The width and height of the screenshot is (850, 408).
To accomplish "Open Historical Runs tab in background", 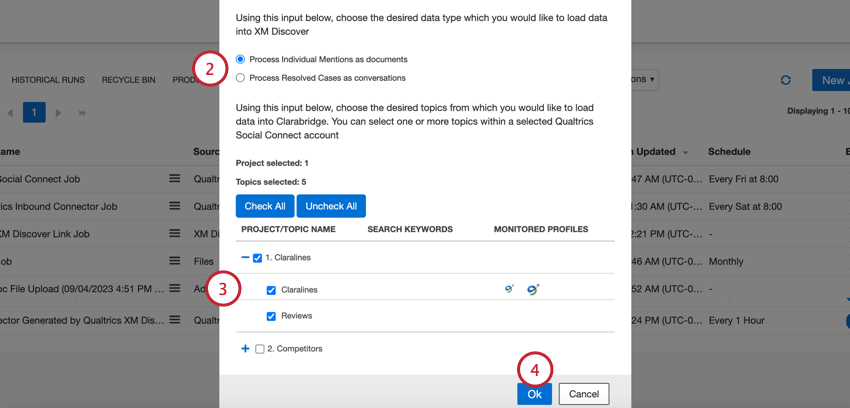I will (x=48, y=80).
